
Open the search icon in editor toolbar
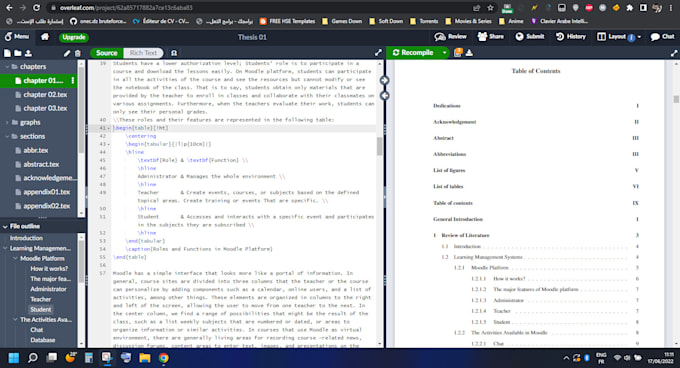(174, 53)
